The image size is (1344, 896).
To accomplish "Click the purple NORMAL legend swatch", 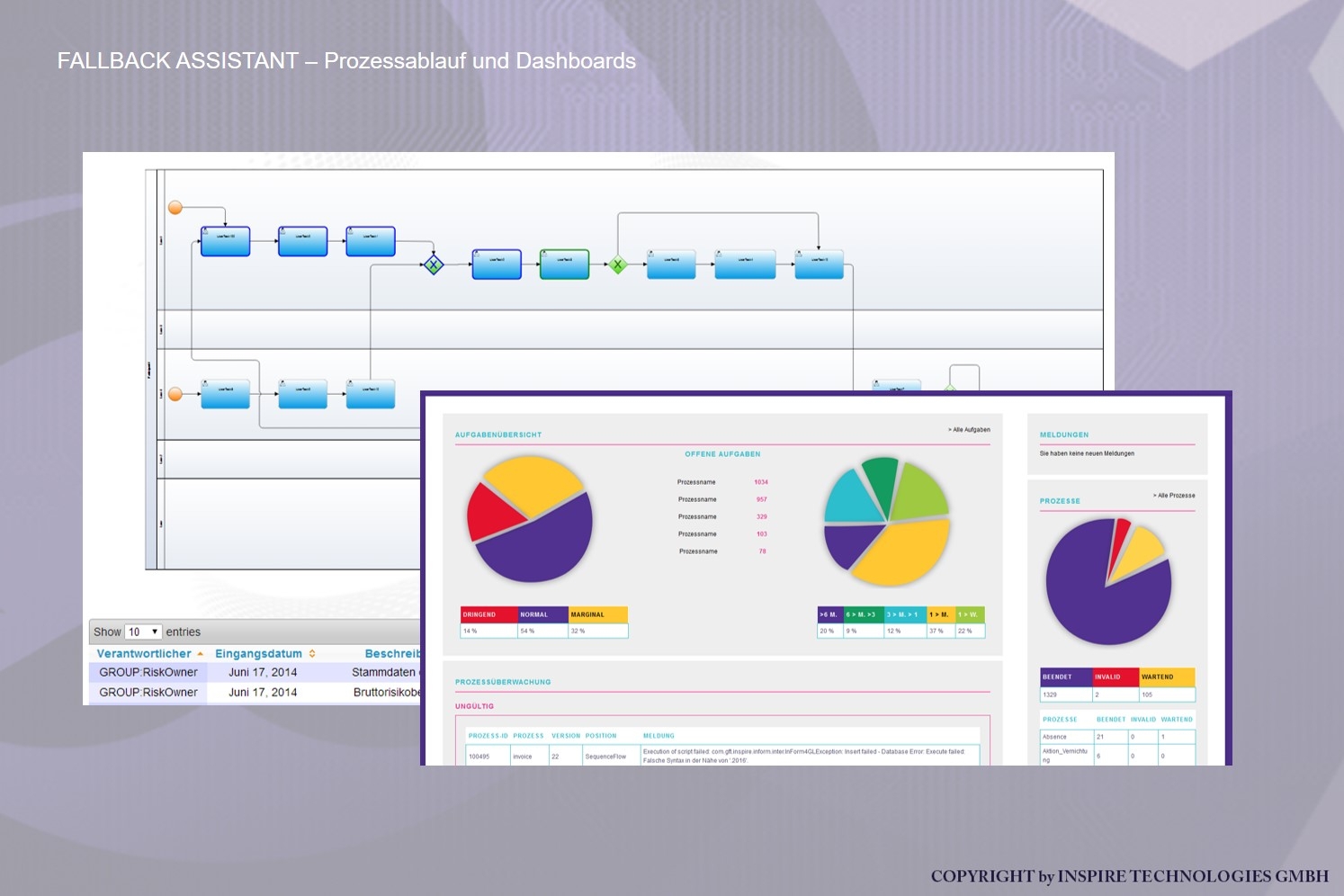I will [542, 614].
